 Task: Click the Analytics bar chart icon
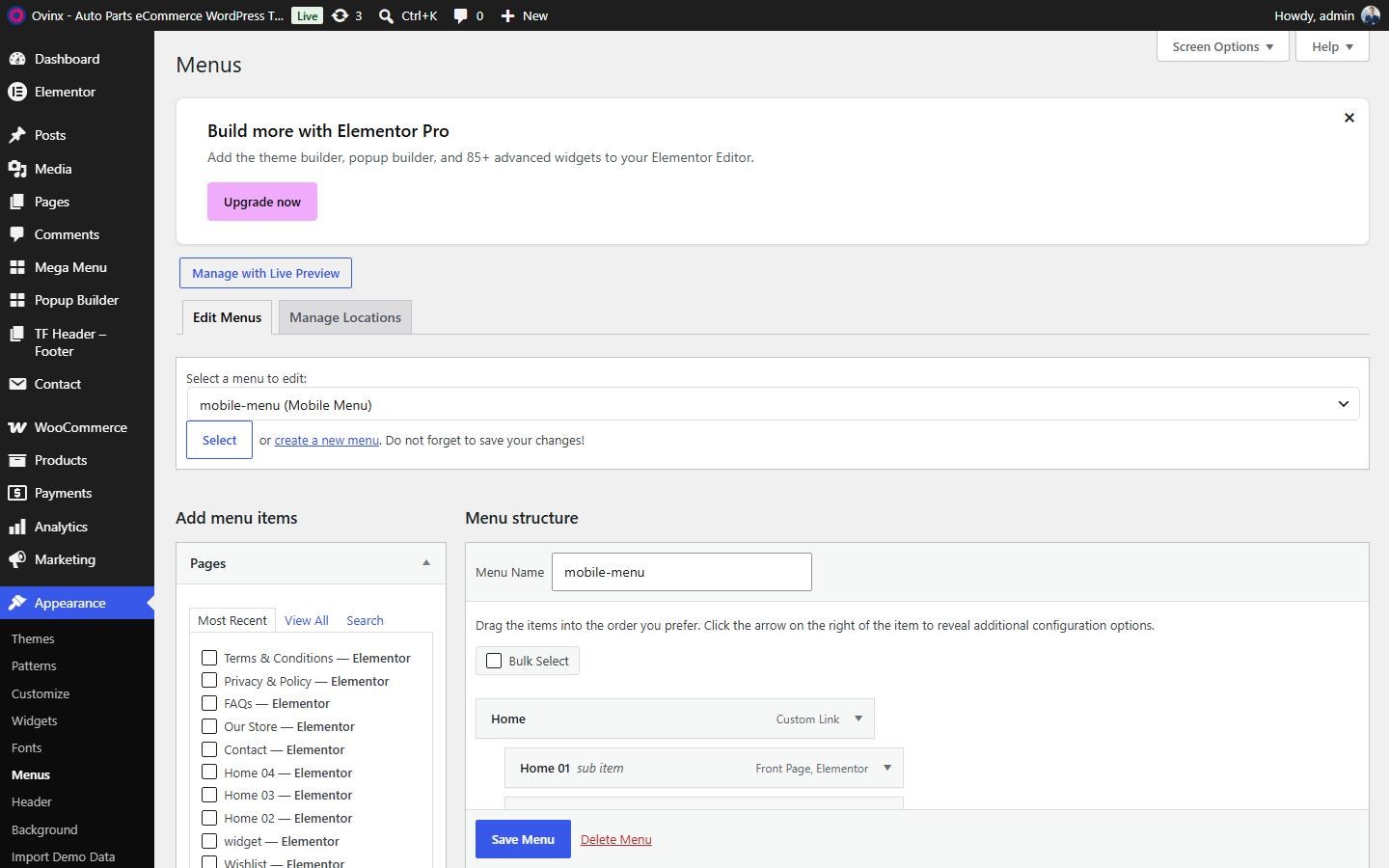[16, 527]
